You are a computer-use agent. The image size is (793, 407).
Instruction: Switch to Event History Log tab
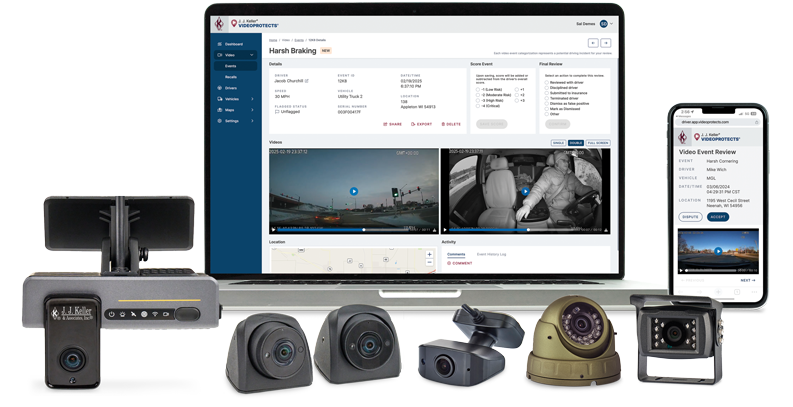[x=491, y=254]
